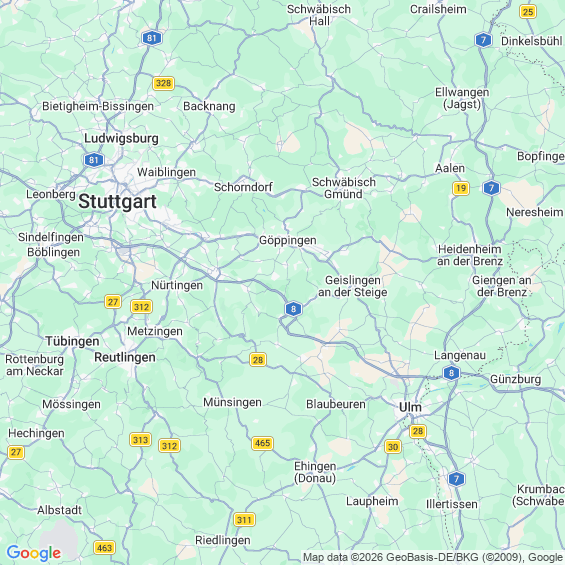Click the yellow 465 road shield
This screenshot has height=565, width=565.
[262, 443]
